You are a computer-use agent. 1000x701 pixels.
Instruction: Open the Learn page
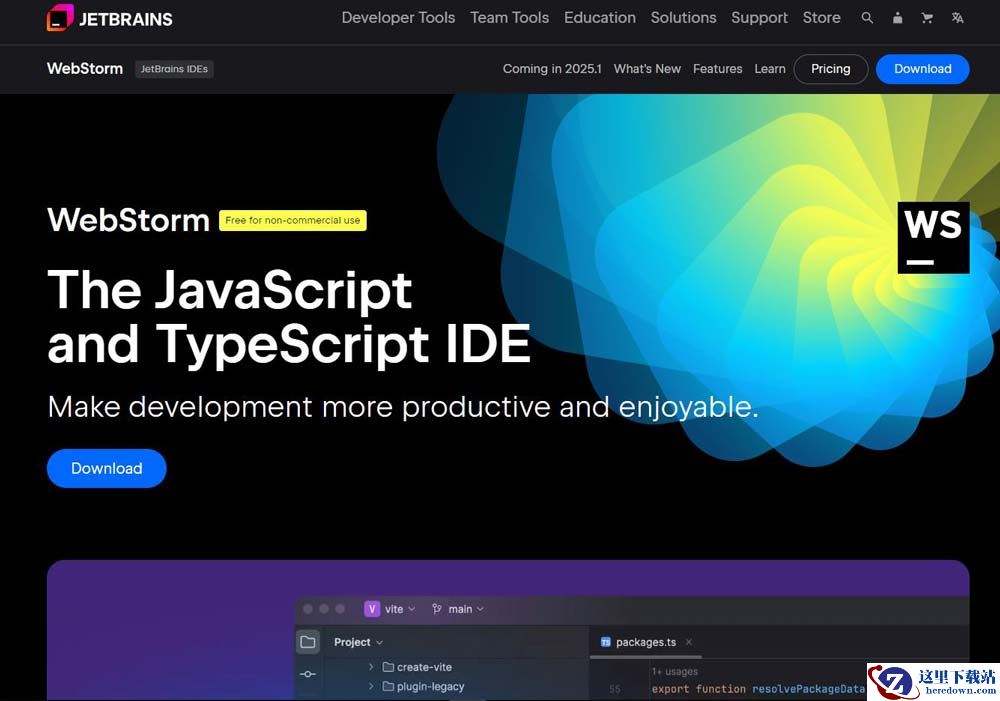[770, 69]
